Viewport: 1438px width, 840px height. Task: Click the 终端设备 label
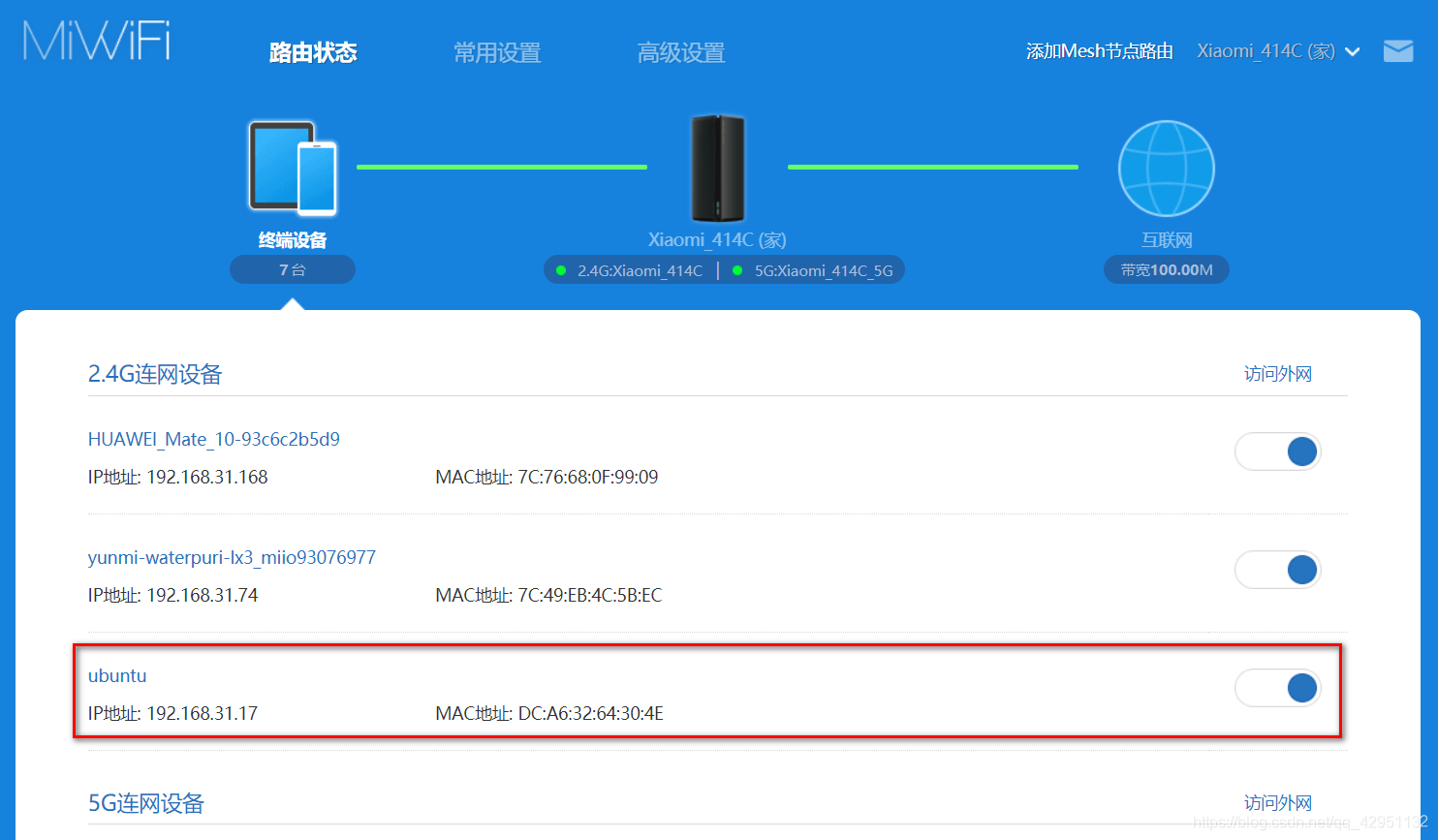293,239
